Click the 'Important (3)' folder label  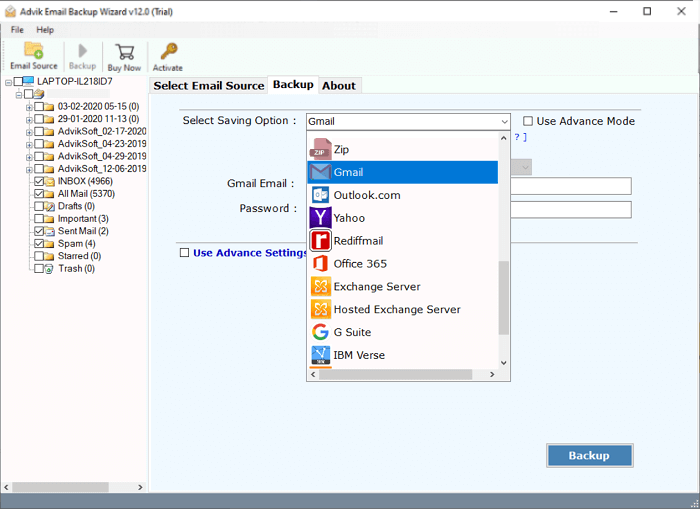coord(83,219)
